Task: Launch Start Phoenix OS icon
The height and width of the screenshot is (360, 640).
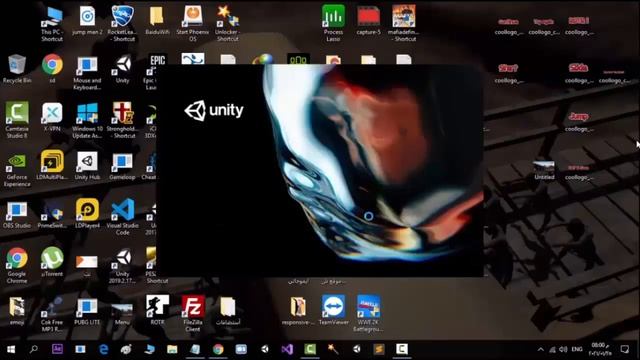Action: (x=192, y=24)
